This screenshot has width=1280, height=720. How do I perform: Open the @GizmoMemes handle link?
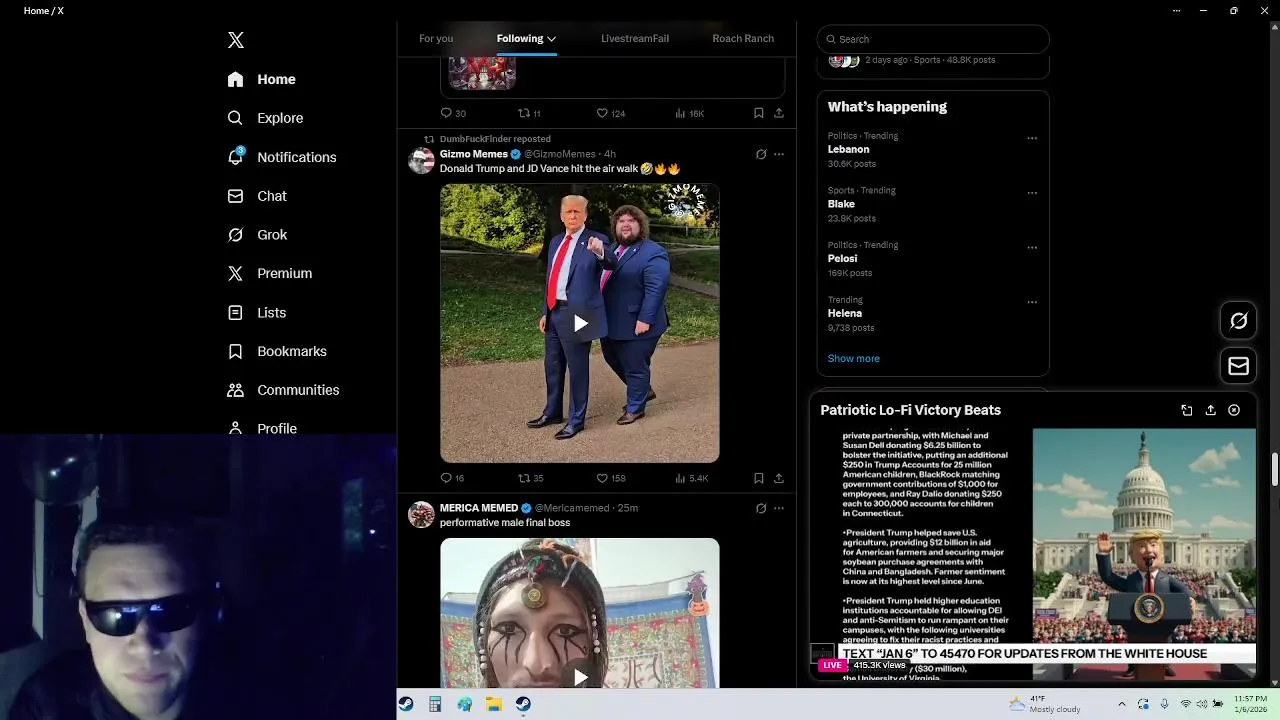[560, 154]
